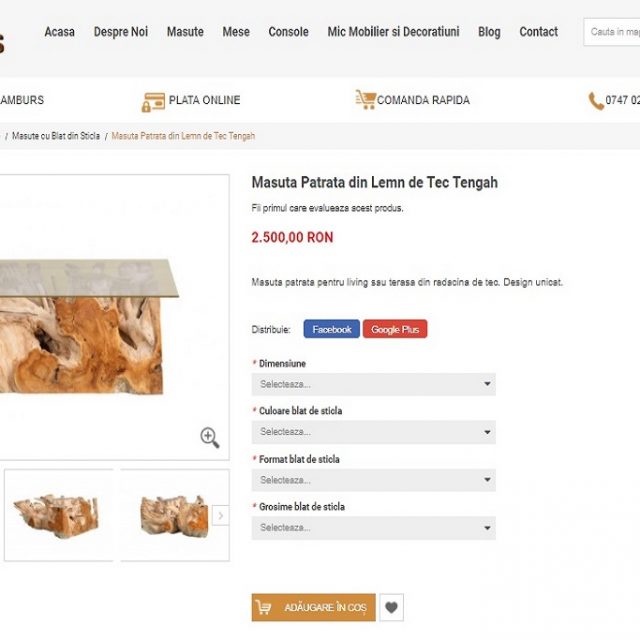The image size is (640, 640).
Task: Click the cart icon in Adaugare in cos
Action: point(264,607)
